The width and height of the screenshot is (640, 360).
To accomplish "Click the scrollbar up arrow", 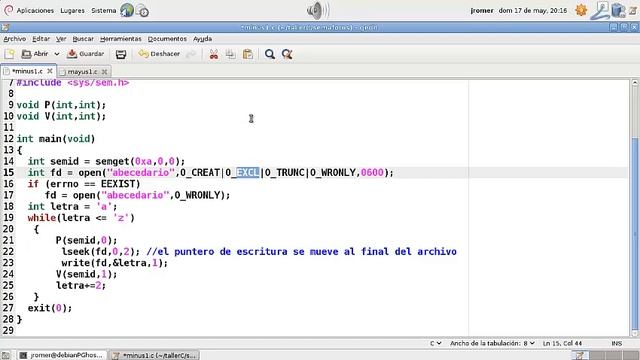I will tap(635, 82).
